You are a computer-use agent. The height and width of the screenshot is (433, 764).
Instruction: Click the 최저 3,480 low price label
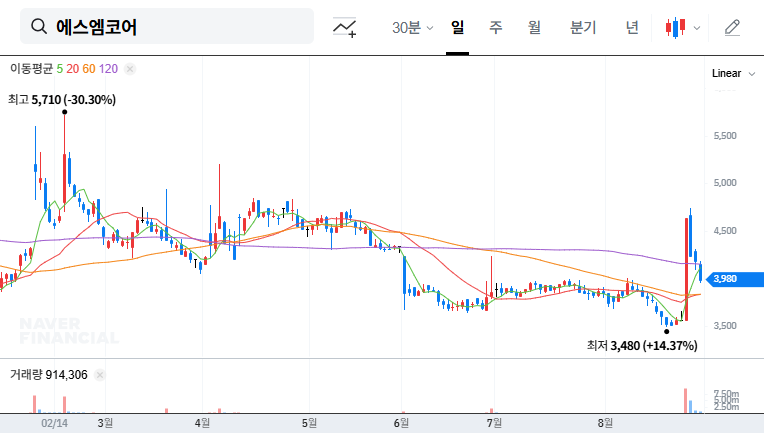(x=642, y=346)
